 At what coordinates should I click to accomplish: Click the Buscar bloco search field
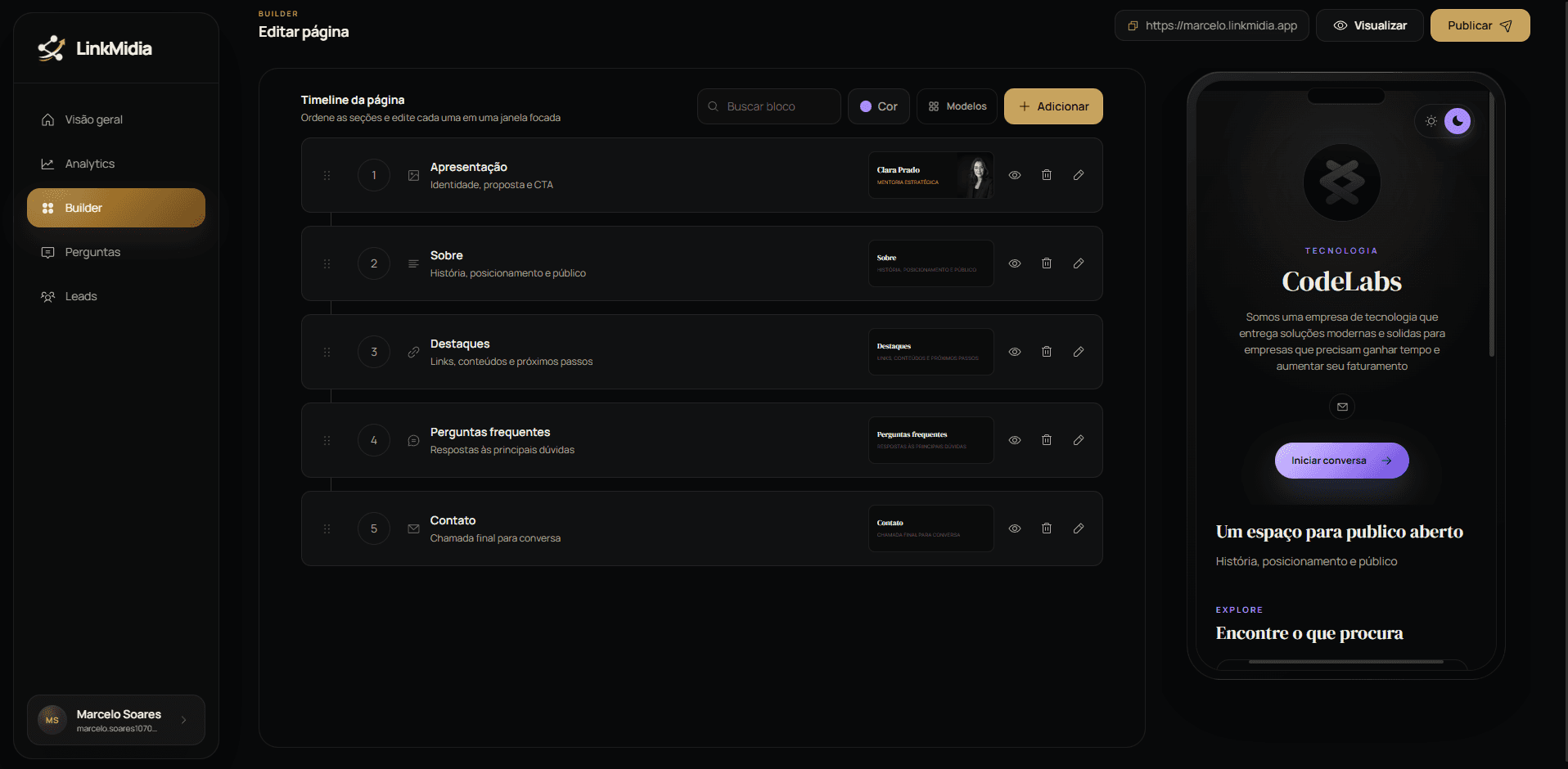pyautogui.click(x=769, y=106)
